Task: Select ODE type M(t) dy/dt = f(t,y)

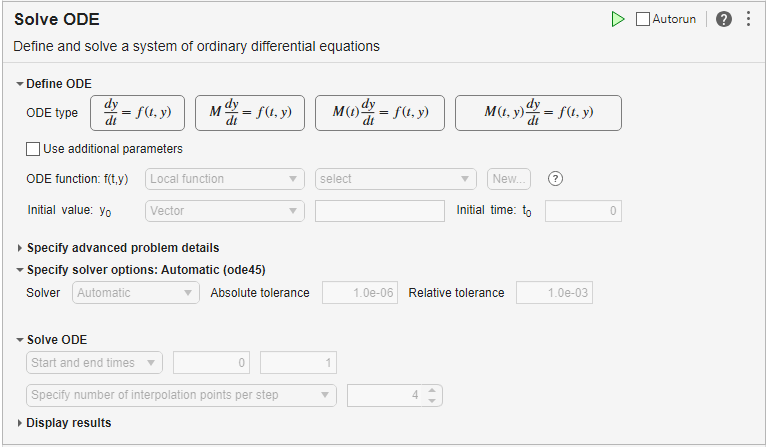Action: (380, 113)
